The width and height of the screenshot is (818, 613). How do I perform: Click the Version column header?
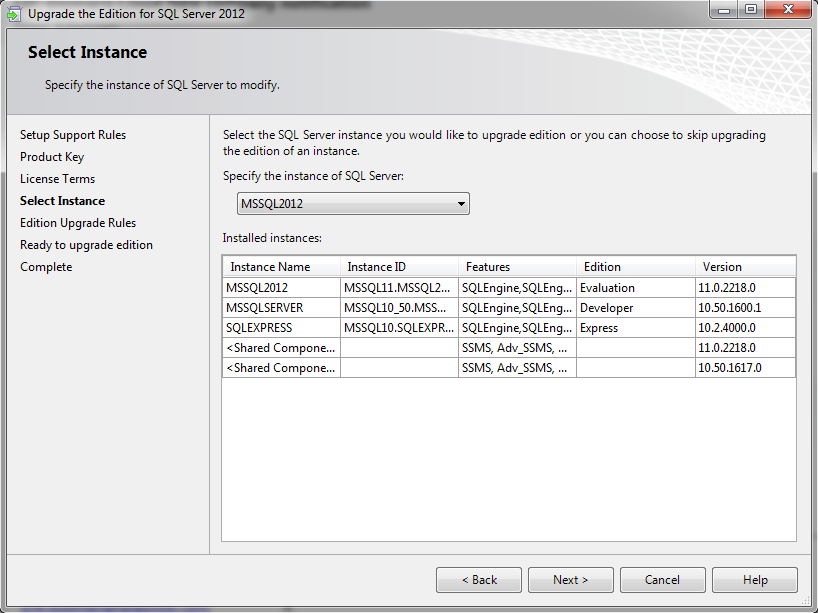tap(745, 267)
